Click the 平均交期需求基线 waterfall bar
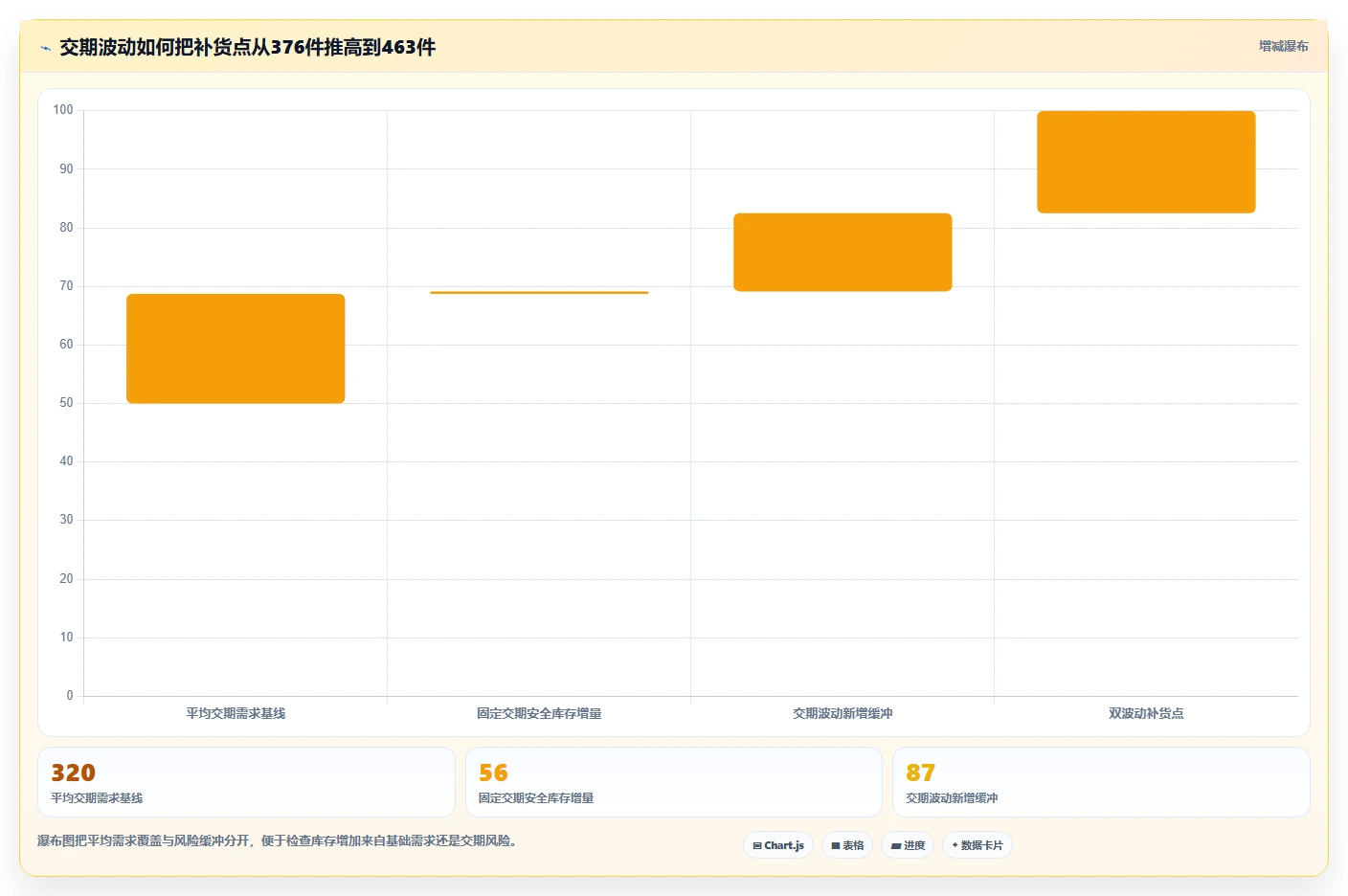 tap(236, 348)
